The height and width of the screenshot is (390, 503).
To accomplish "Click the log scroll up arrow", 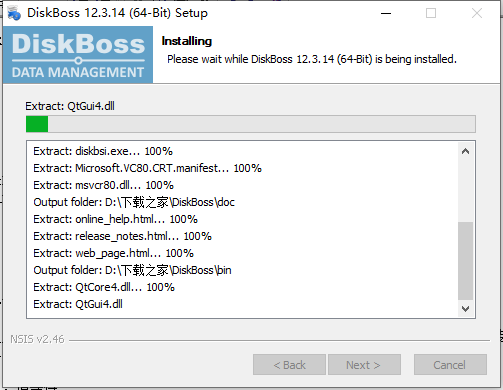I will [465, 151].
